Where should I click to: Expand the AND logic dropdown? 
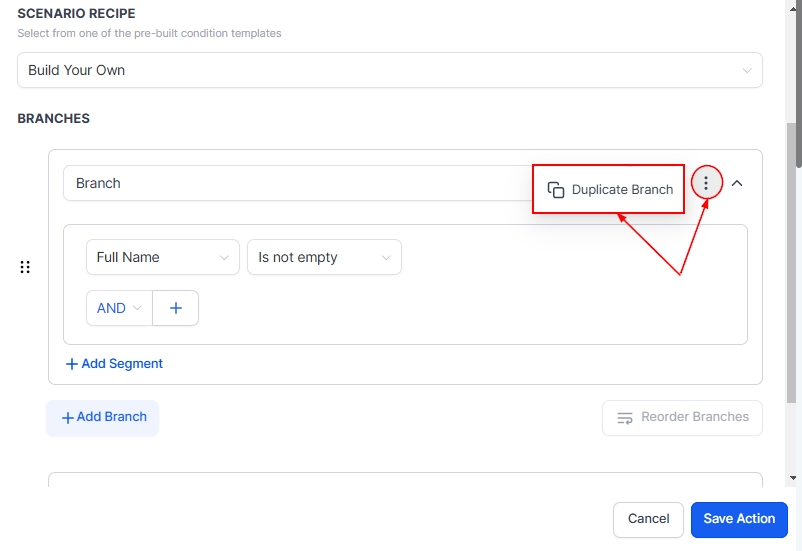(x=119, y=308)
